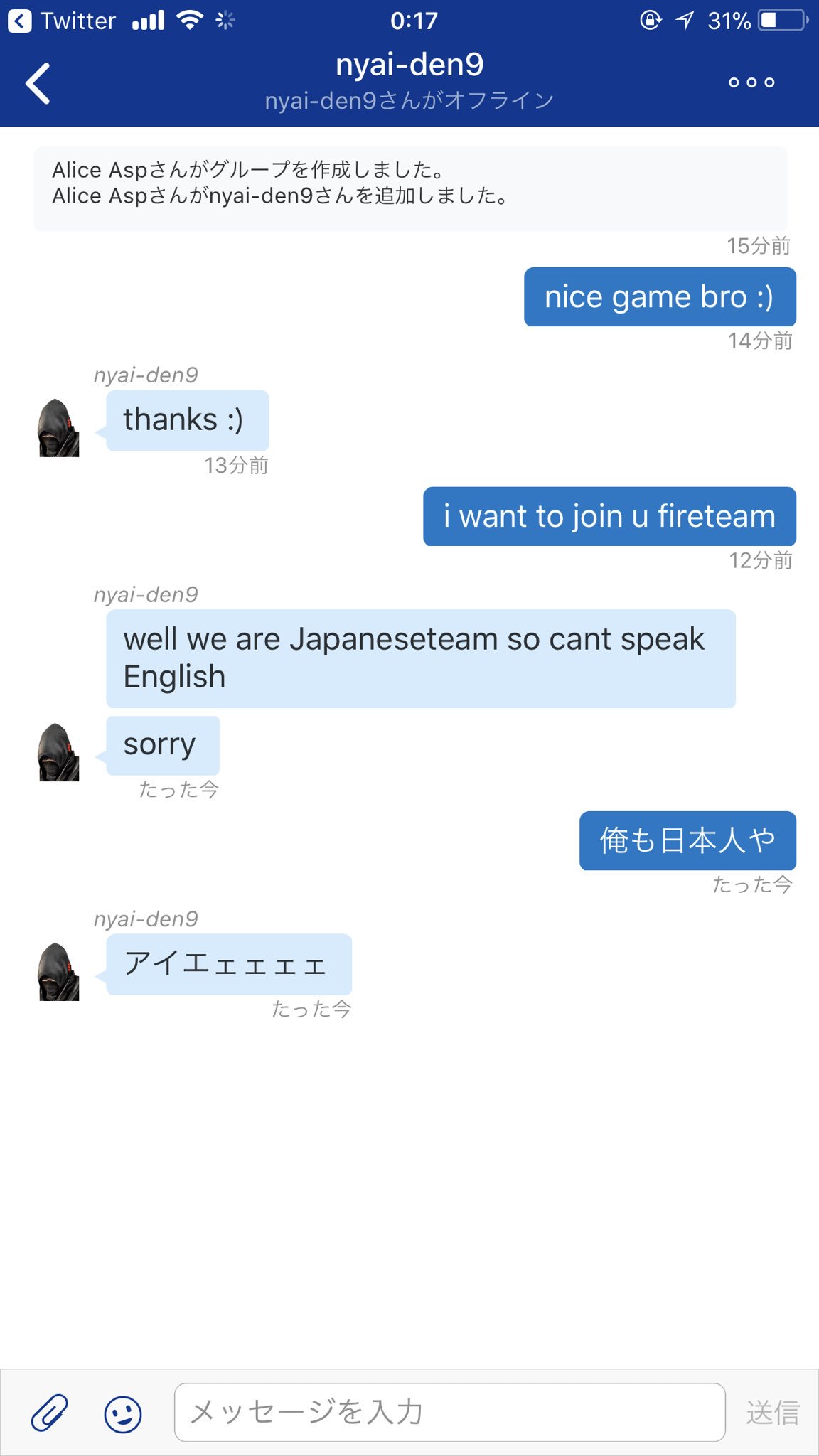Viewport: 819px width, 1456px height.
Task: Tap the 'sorry' message bubble
Action: (162, 745)
